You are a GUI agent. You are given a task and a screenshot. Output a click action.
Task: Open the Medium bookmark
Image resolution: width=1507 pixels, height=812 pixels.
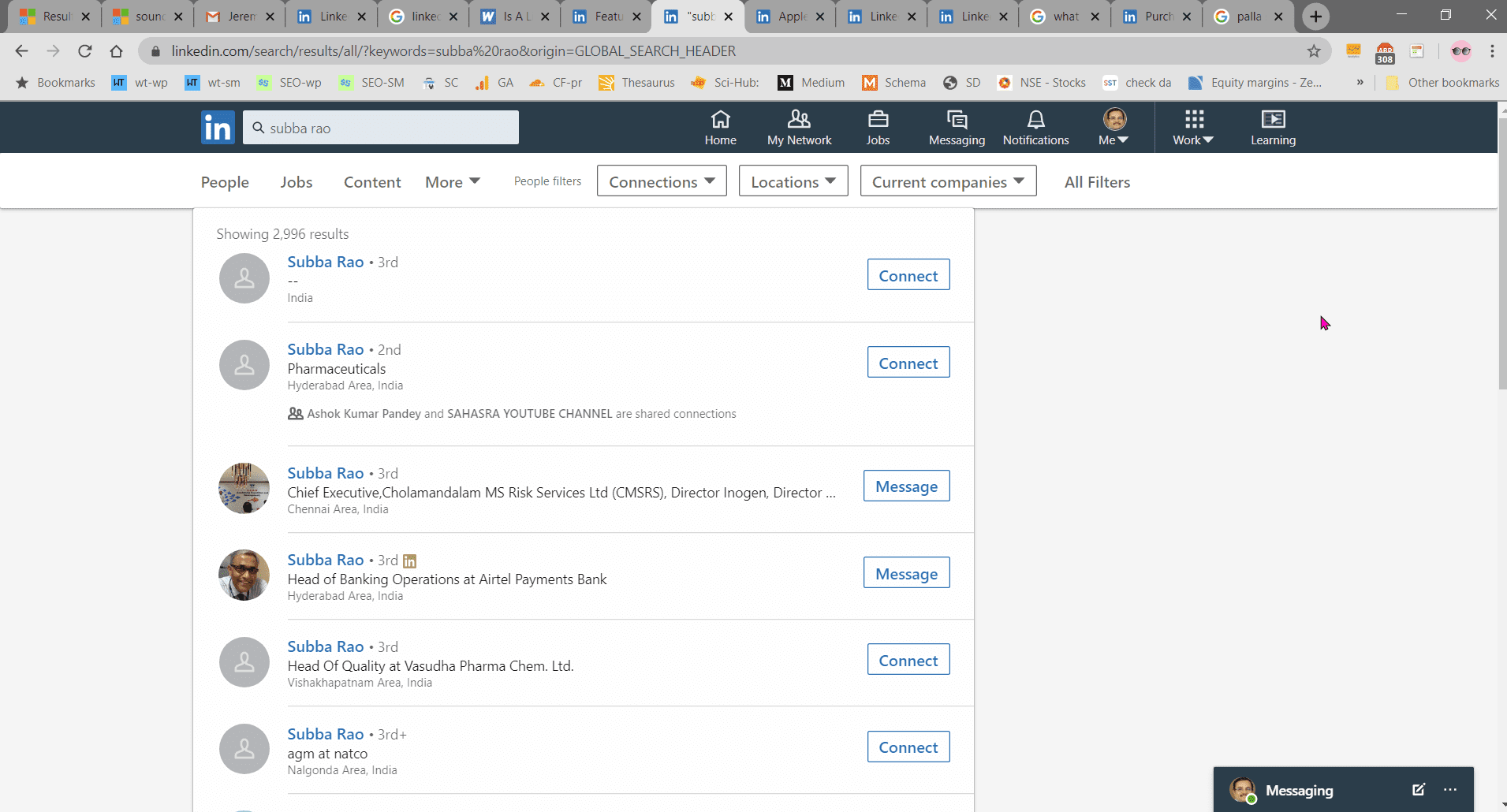pos(811,83)
